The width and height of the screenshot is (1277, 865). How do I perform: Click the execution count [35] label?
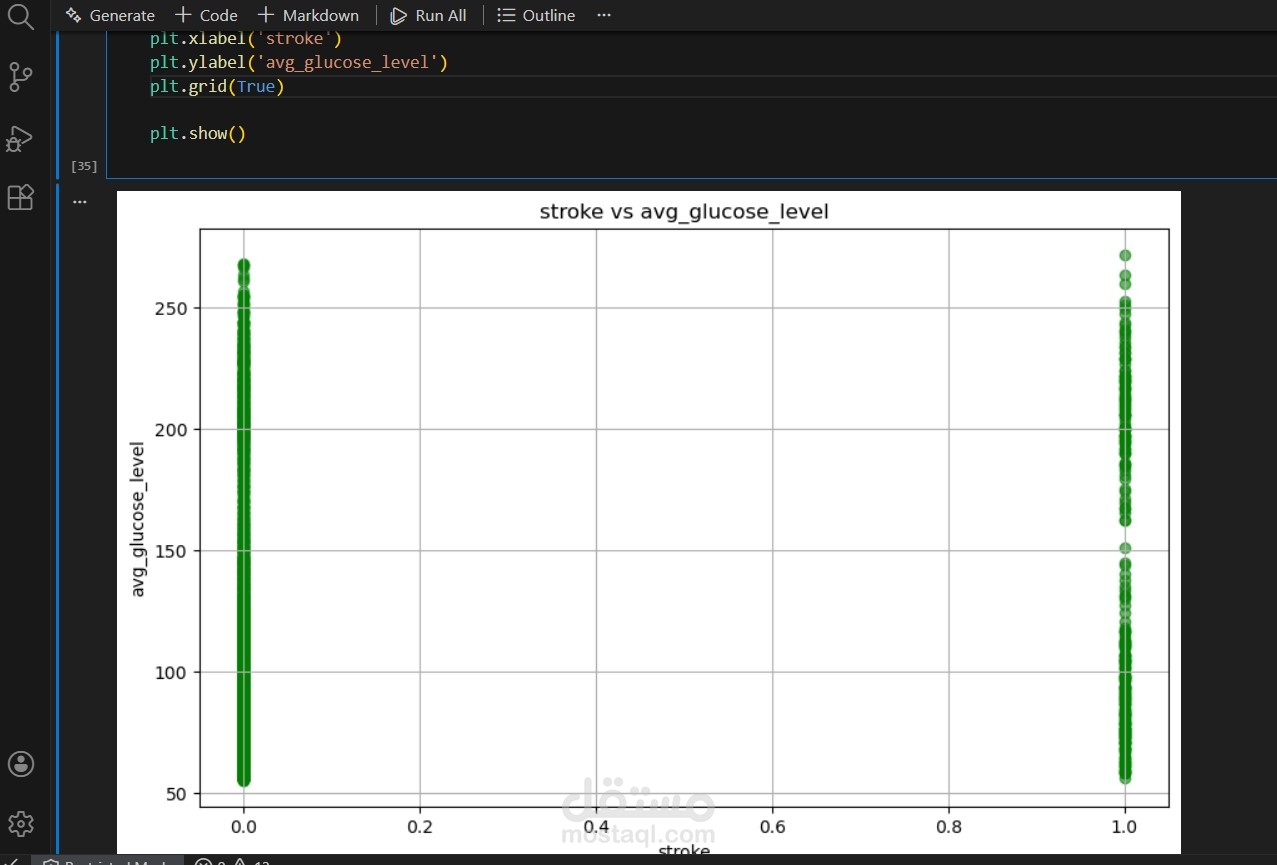tap(84, 166)
